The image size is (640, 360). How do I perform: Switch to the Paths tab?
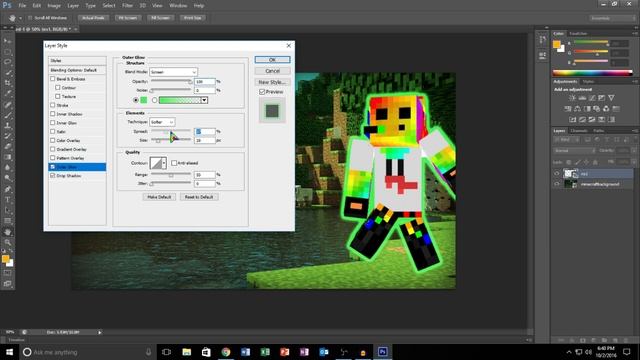coord(598,131)
